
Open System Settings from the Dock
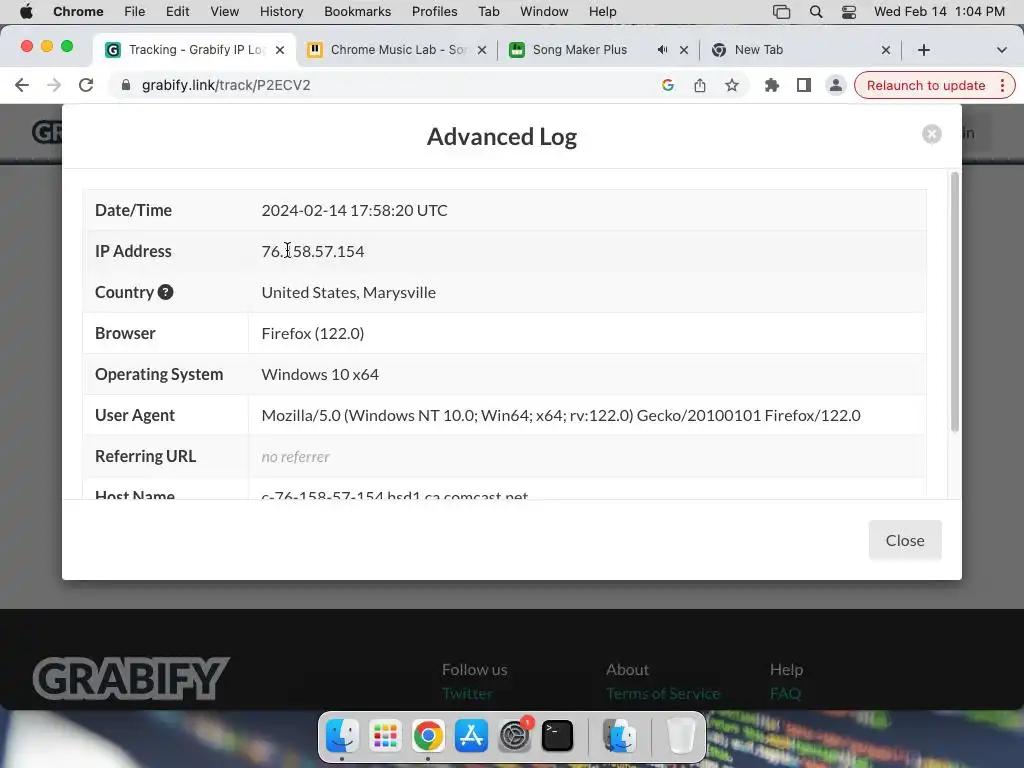coord(514,735)
